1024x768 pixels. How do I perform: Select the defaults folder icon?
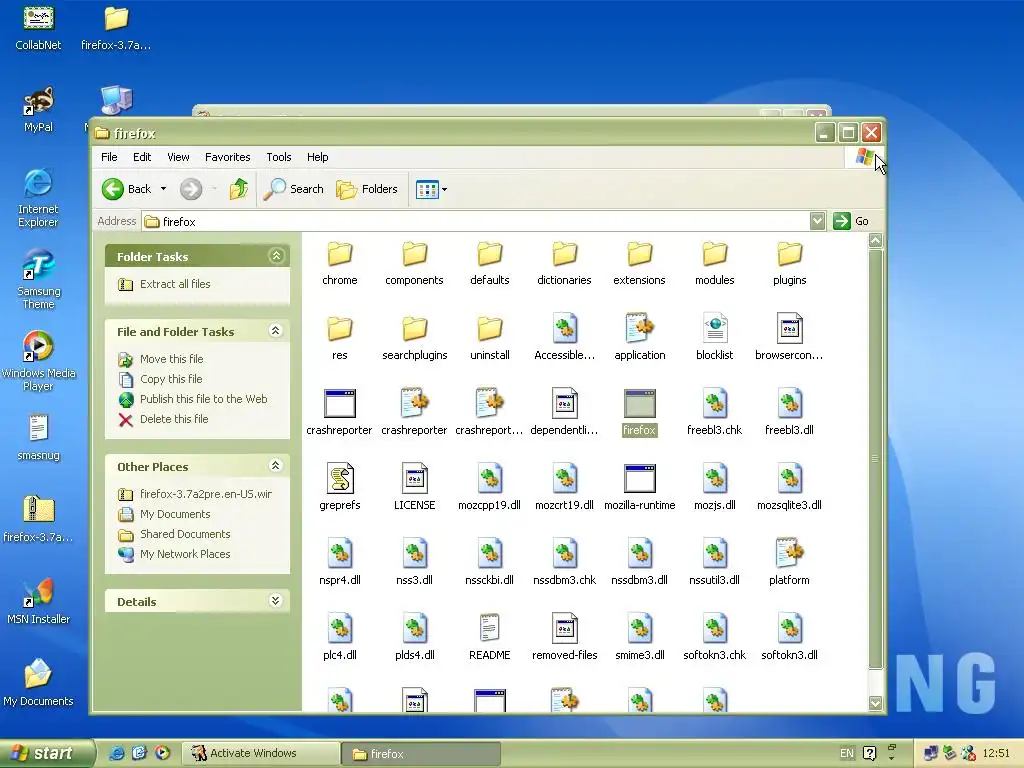[490, 255]
